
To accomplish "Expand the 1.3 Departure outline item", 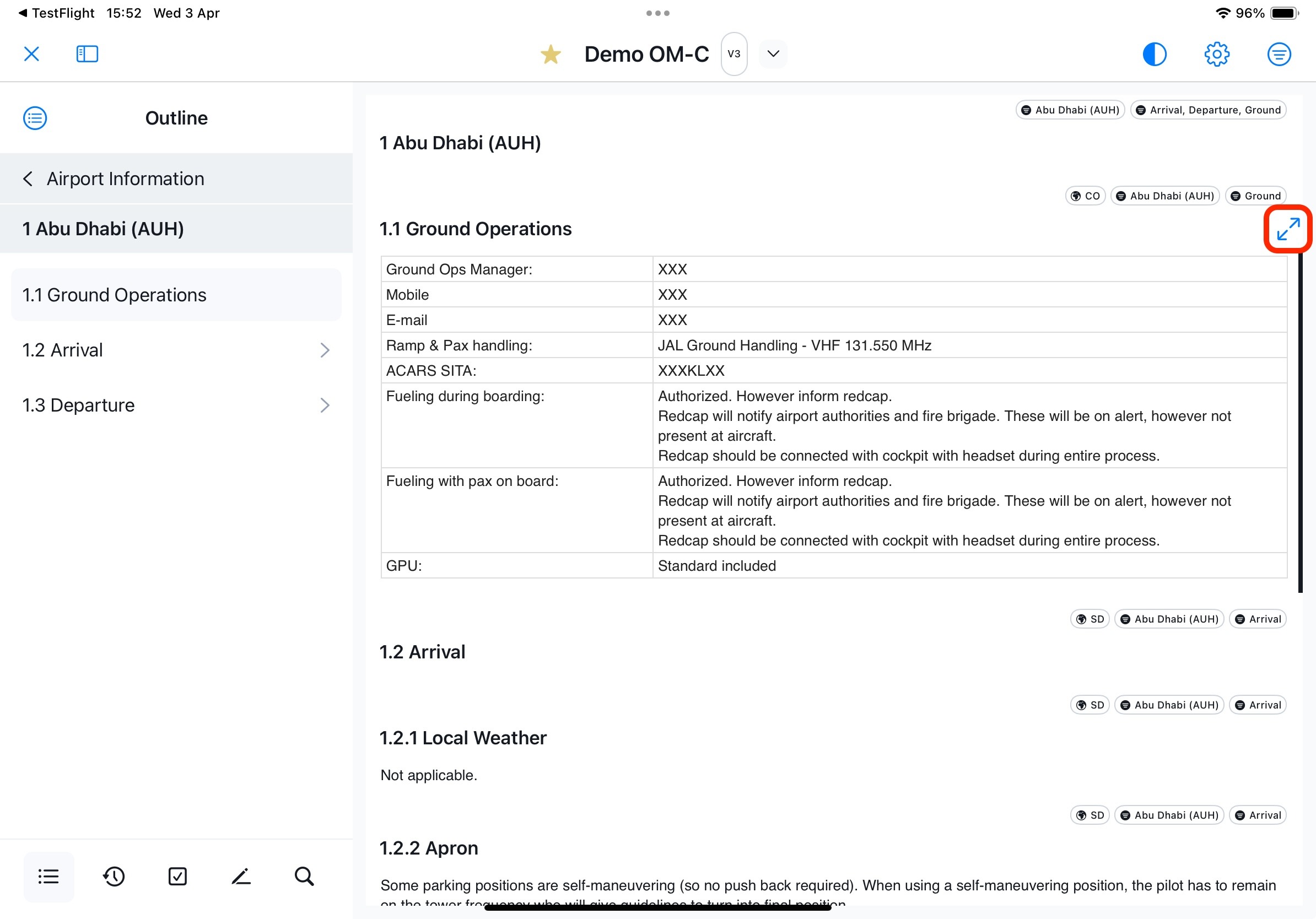I will click(x=325, y=405).
